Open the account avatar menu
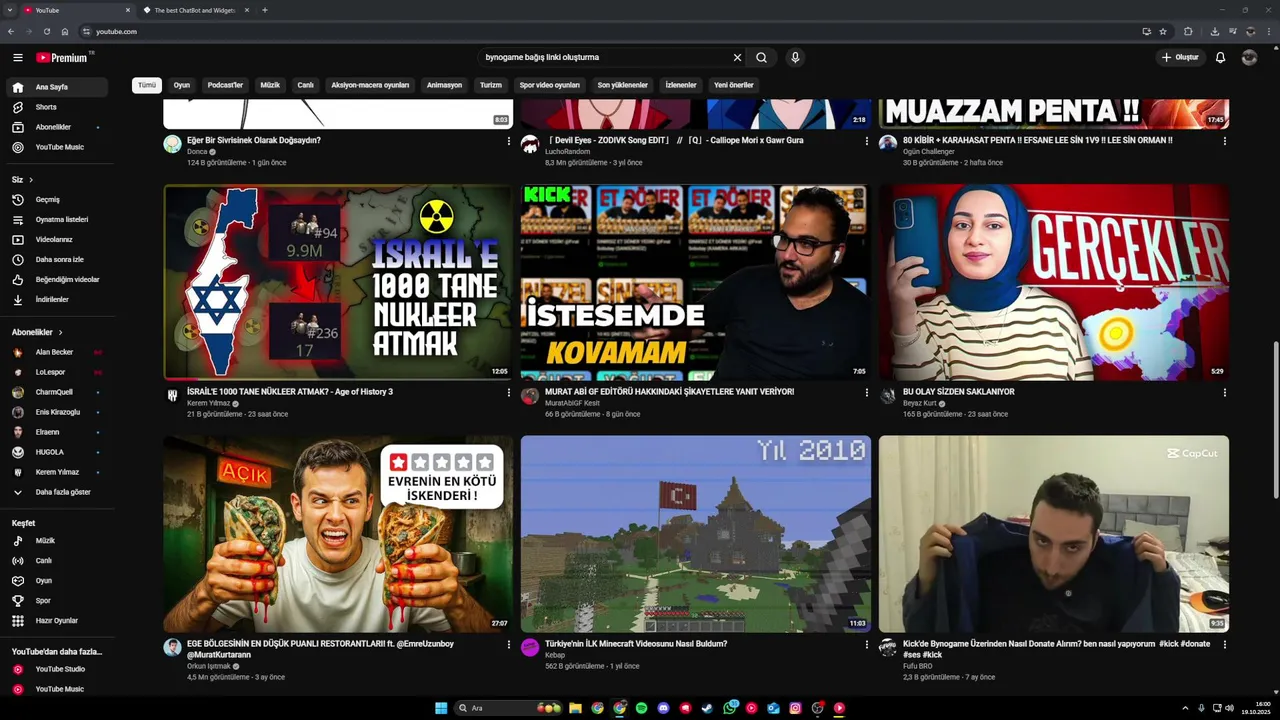This screenshot has height=720, width=1280. click(1249, 58)
